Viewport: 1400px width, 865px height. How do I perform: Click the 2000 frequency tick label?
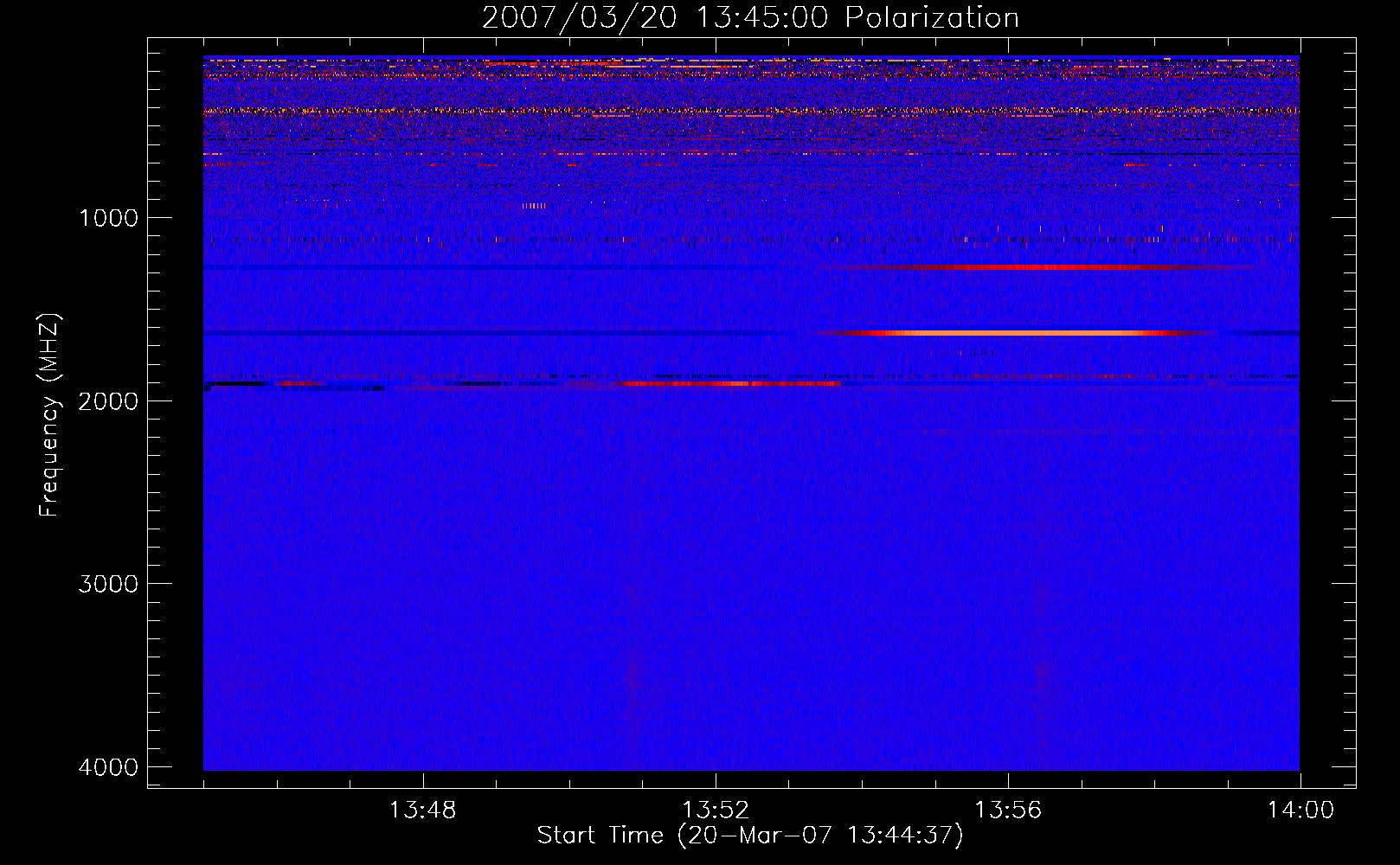[108, 401]
